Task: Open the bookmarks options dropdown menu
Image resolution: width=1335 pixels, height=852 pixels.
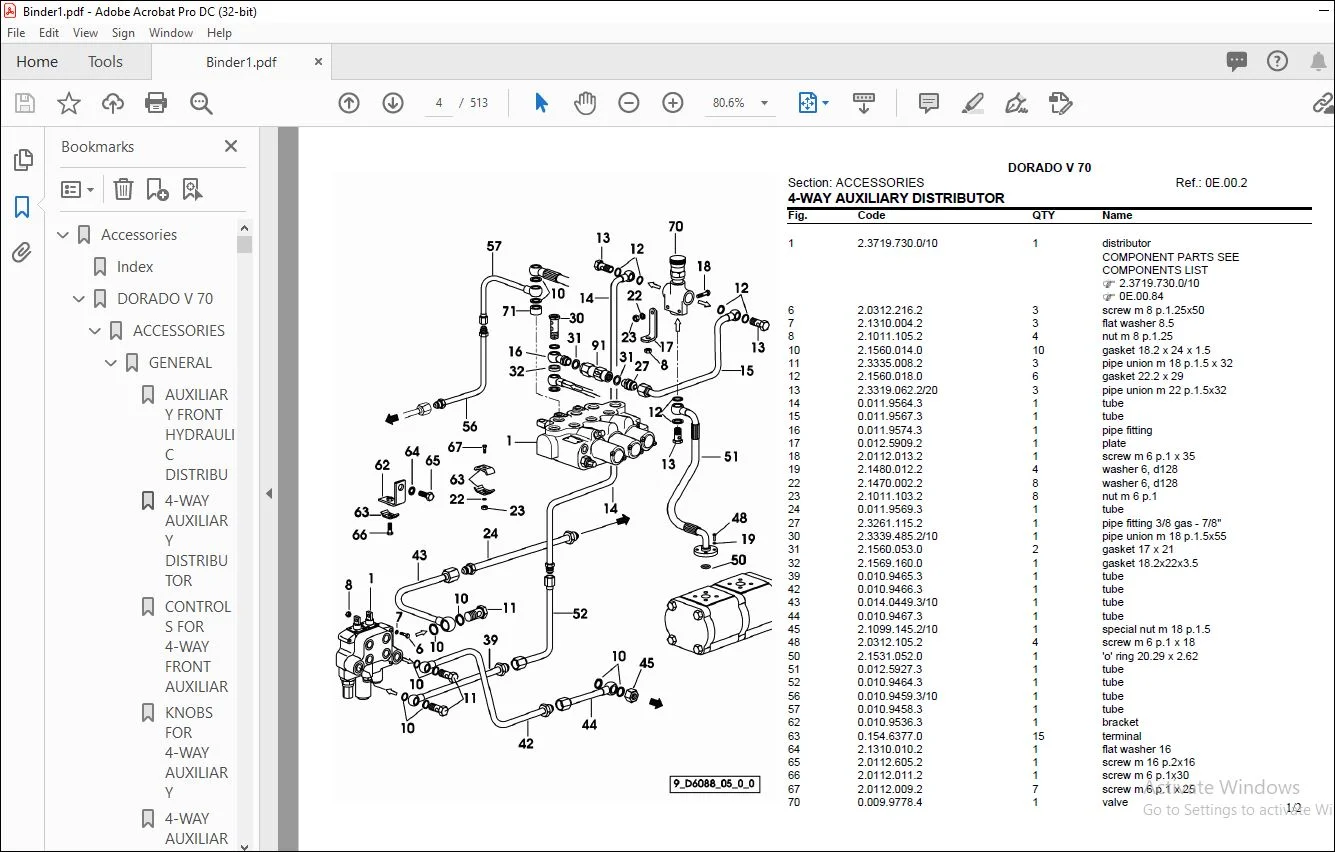Action: [77, 189]
